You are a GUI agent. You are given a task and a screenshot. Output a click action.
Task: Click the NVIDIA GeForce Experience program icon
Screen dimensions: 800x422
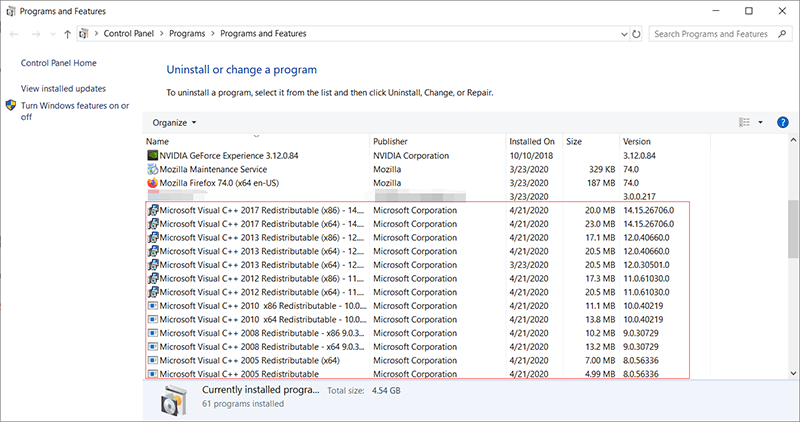153,155
